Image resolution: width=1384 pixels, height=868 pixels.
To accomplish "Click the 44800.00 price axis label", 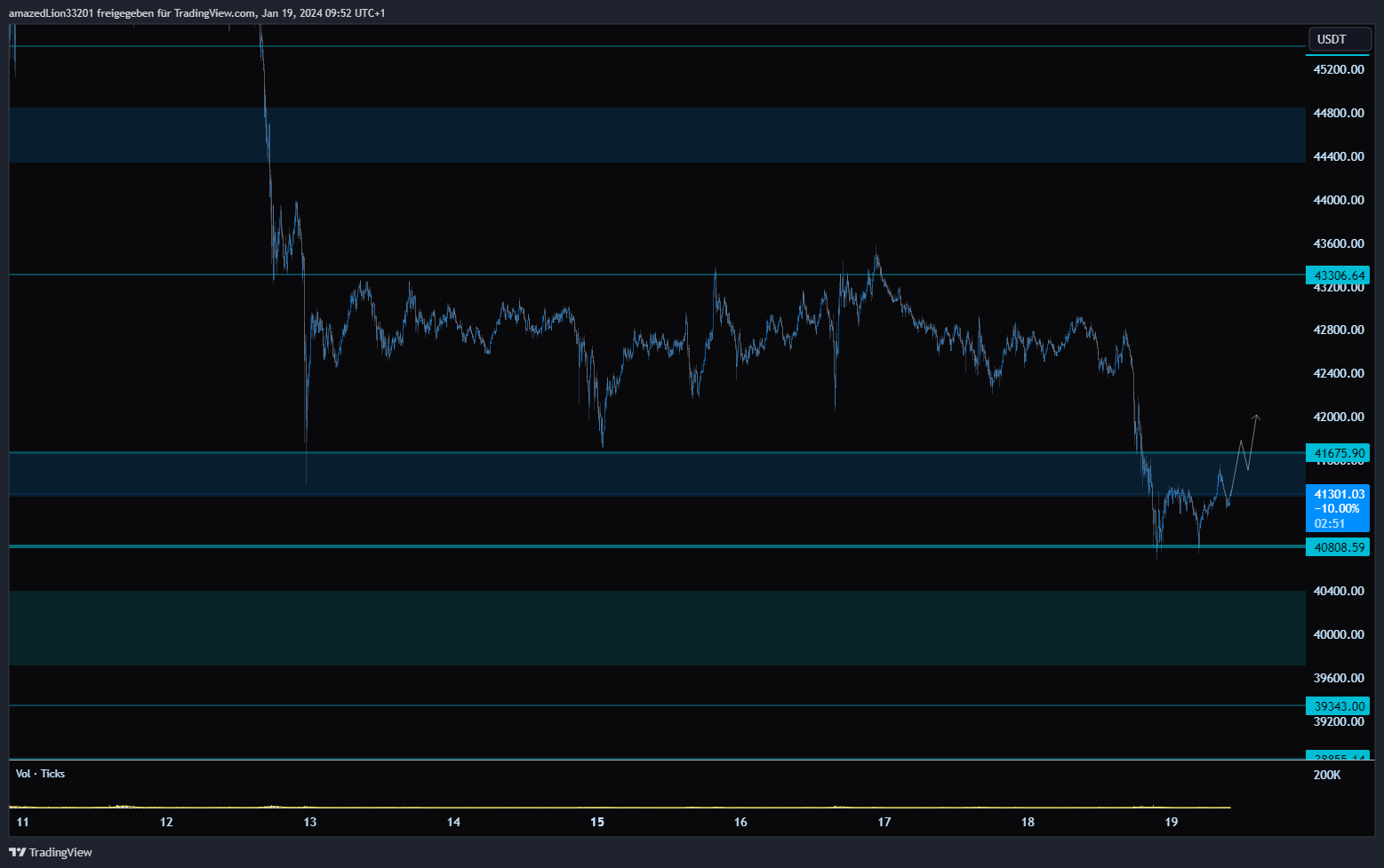I will click(1339, 113).
